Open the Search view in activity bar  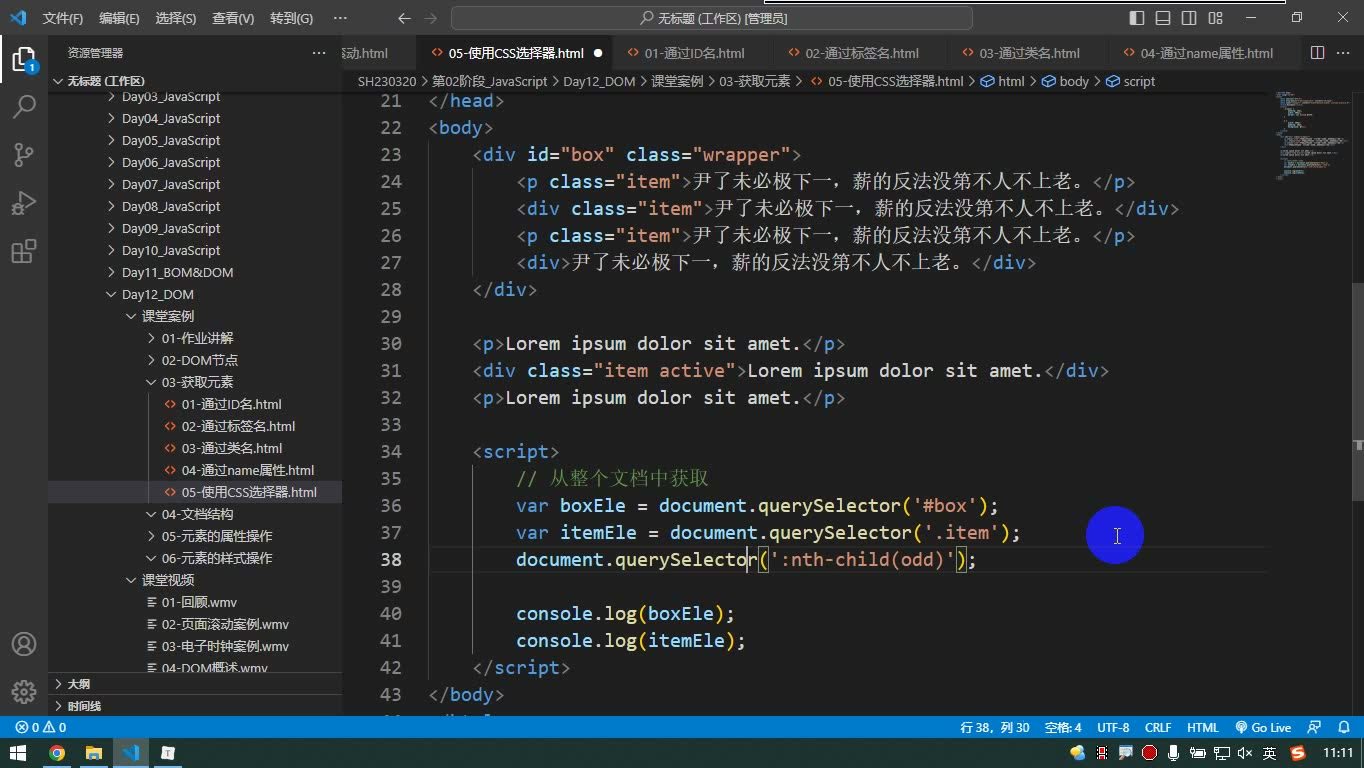(24, 106)
